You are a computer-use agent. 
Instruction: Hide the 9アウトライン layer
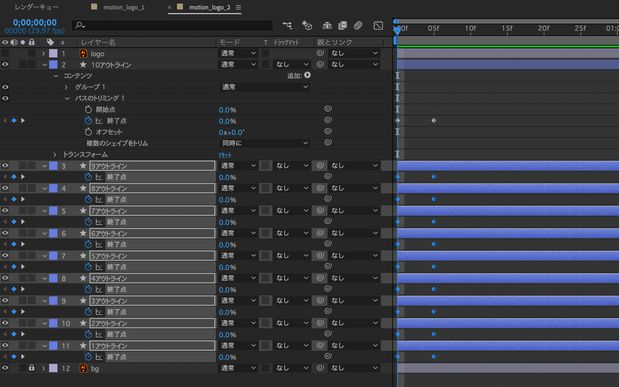pyautogui.click(x=5, y=165)
